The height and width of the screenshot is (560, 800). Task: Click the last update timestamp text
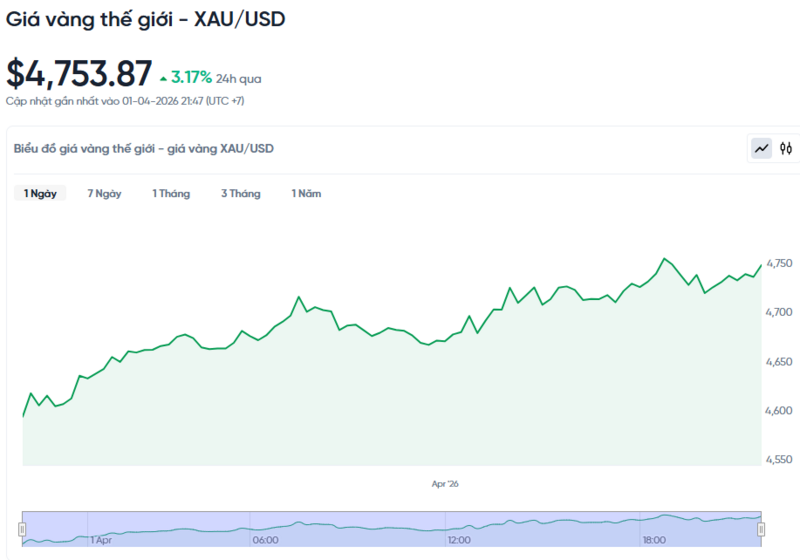pyautogui.click(x=126, y=101)
